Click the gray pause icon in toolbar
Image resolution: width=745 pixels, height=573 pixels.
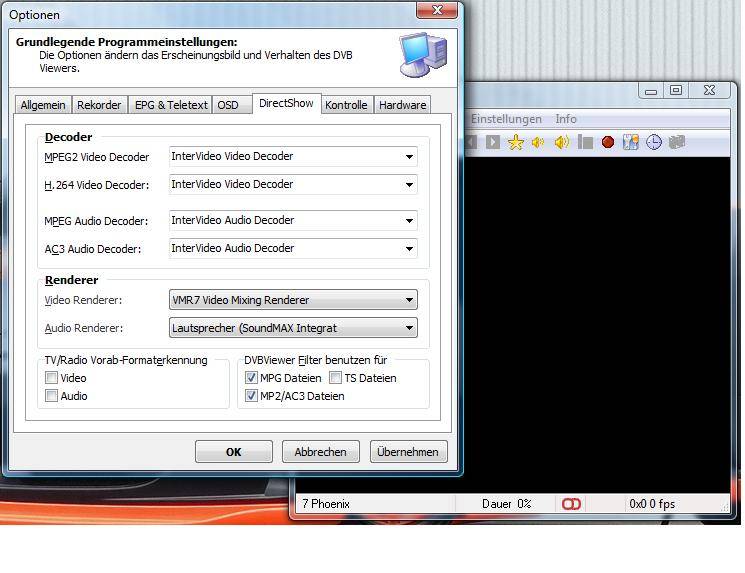(585, 142)
